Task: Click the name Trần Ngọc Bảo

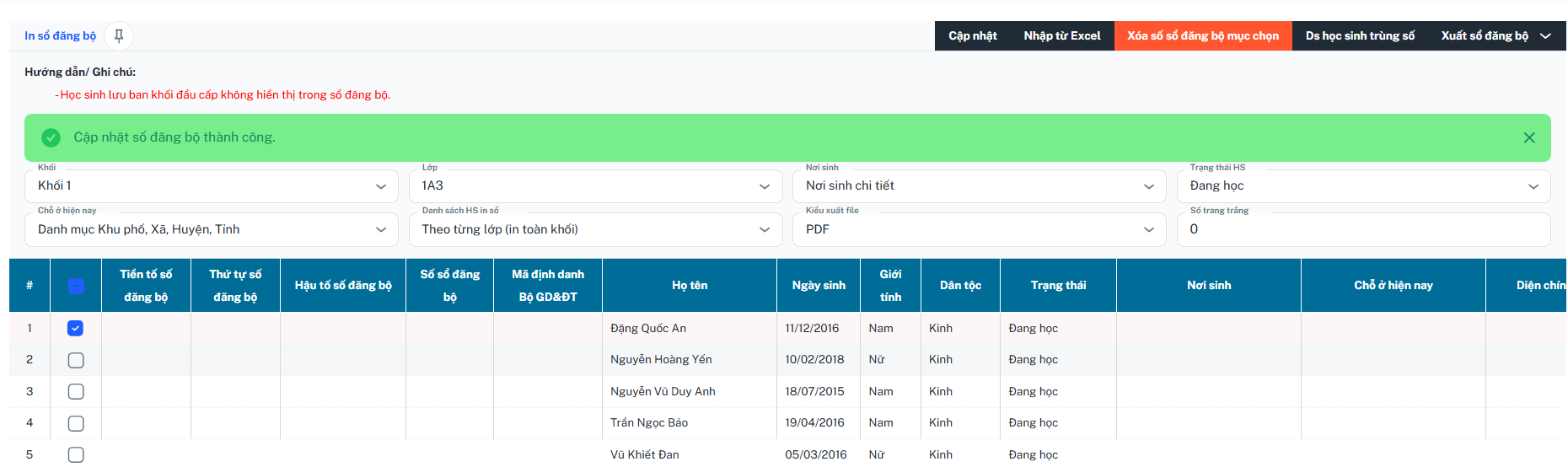Action: click(649, 423)
